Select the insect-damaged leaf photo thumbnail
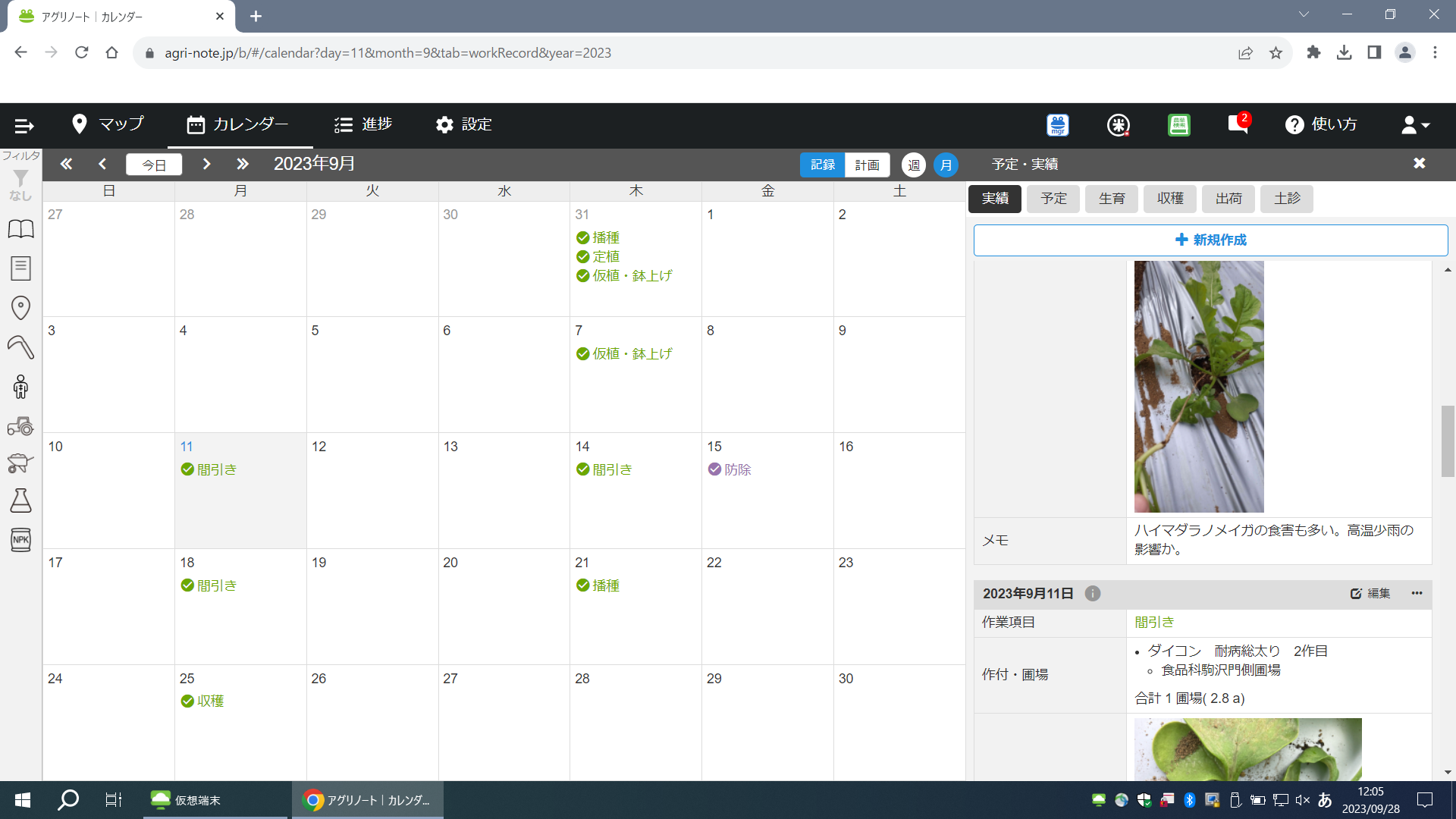The width and height of the screenshot is (1456, 819). tap(1248, 749)
